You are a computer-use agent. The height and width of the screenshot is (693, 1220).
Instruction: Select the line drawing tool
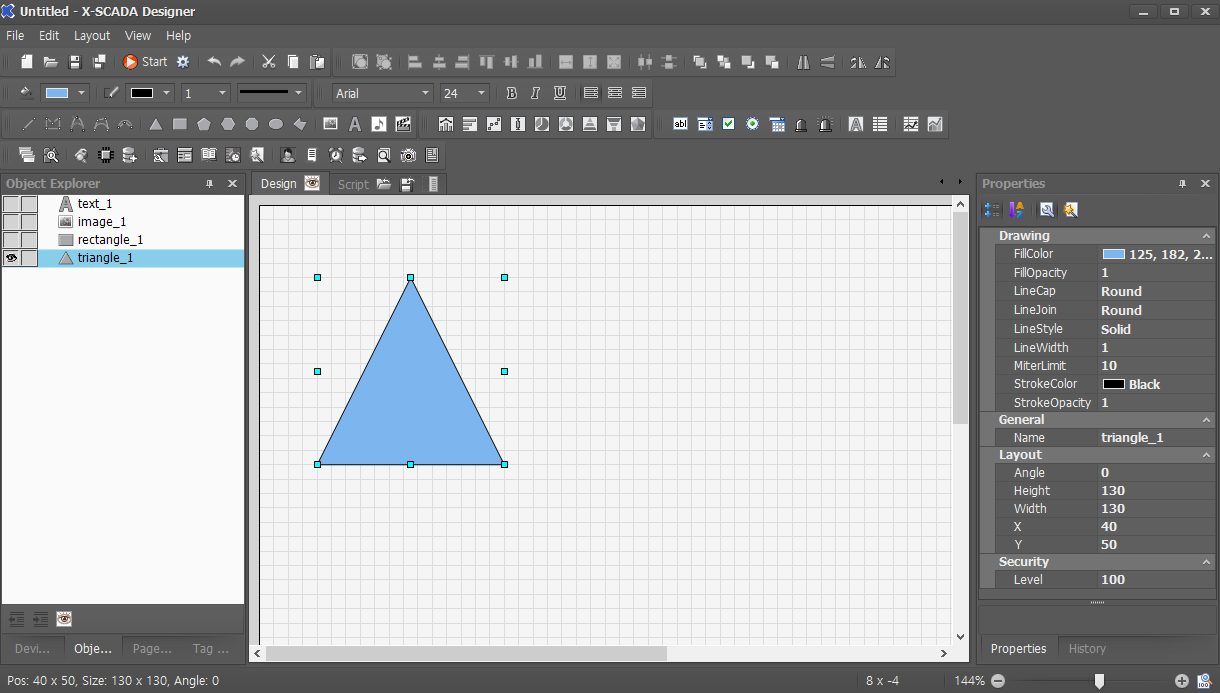(x=29, y=124)
